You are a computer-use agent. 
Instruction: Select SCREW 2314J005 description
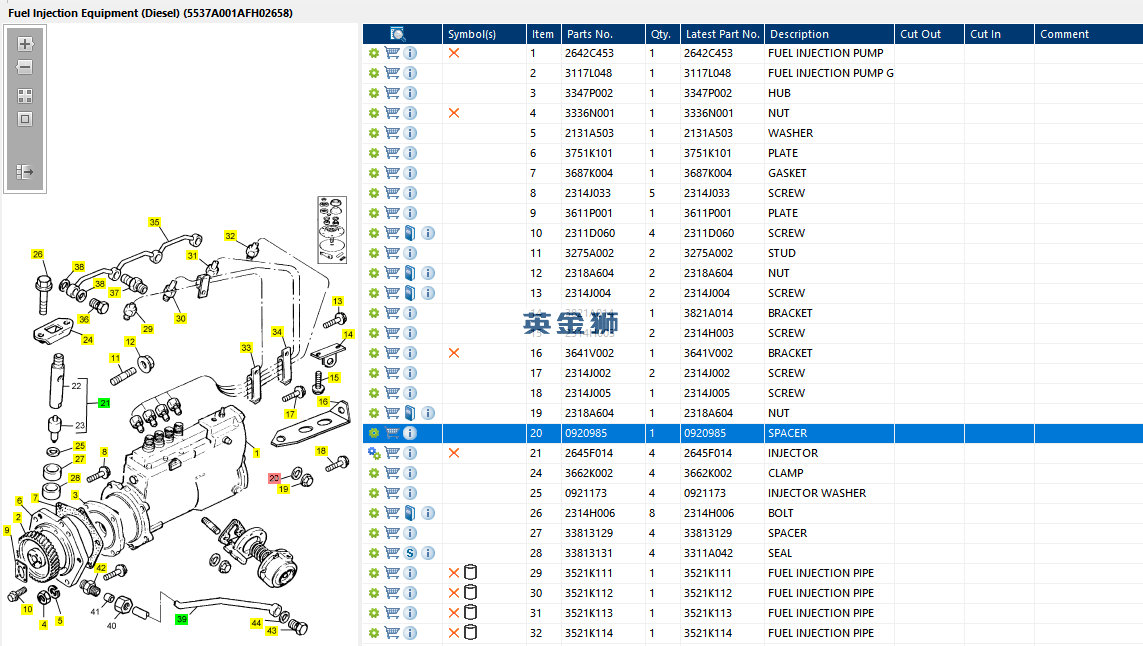787,393
